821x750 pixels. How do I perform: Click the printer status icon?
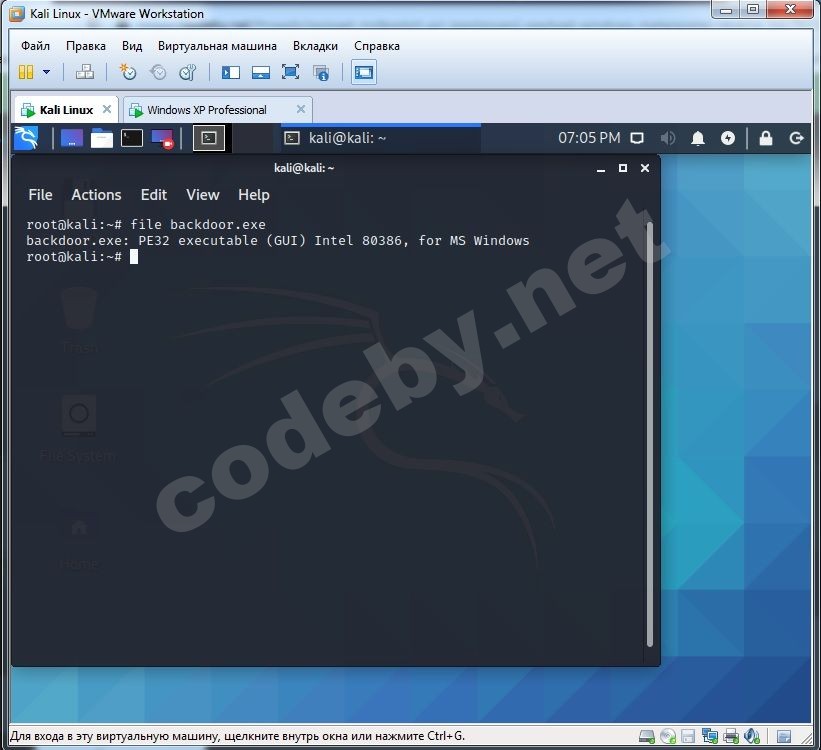pos(730,736)
